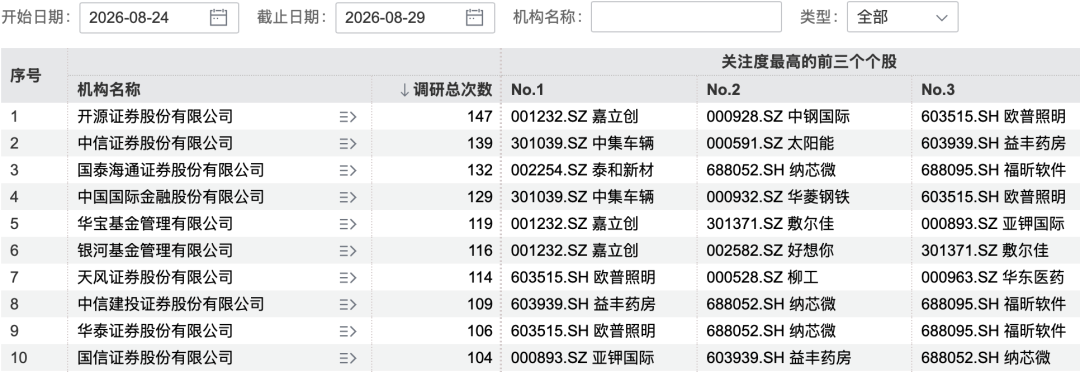The image size is (1080, 372).
Task: Click 002582.SZ 好想你 stock cell
Action: (x=770, y=250)
